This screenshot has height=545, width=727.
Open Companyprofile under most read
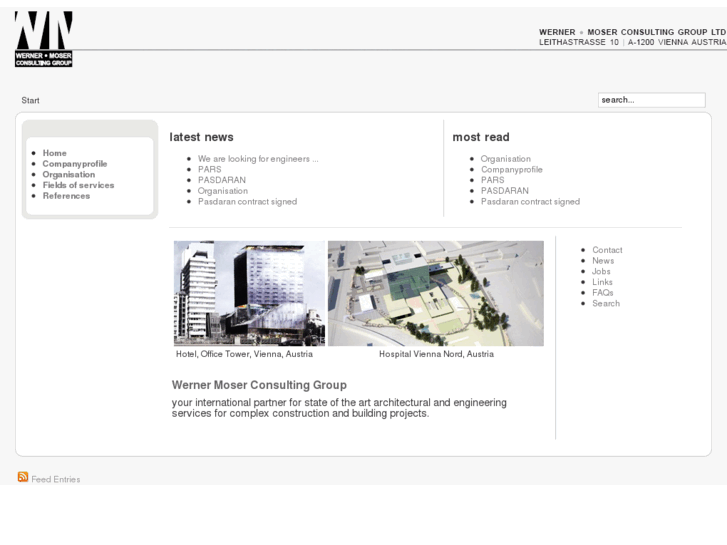511,169
